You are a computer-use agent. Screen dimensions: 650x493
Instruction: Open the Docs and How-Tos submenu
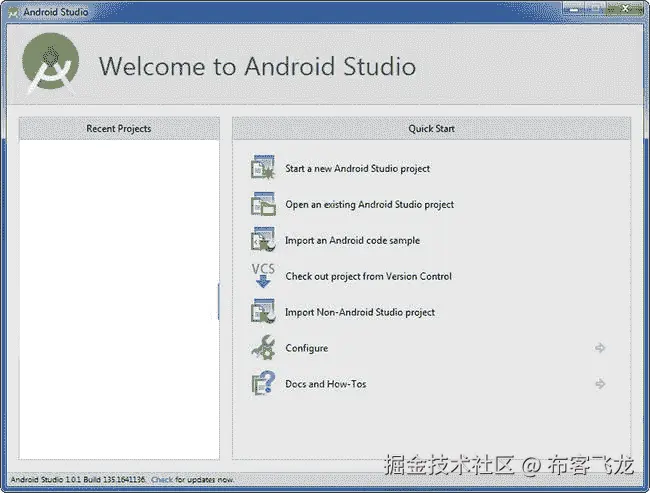(326, 384)
